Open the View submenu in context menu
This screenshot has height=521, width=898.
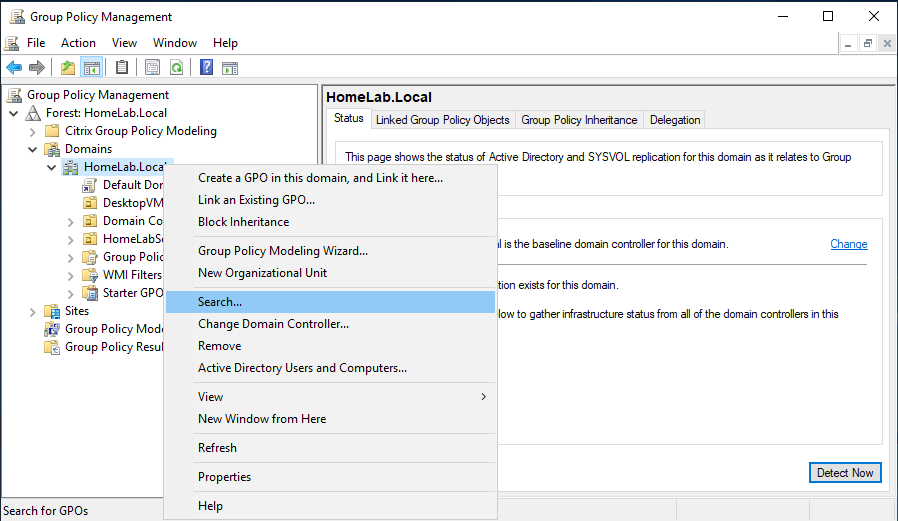[330, 397]
